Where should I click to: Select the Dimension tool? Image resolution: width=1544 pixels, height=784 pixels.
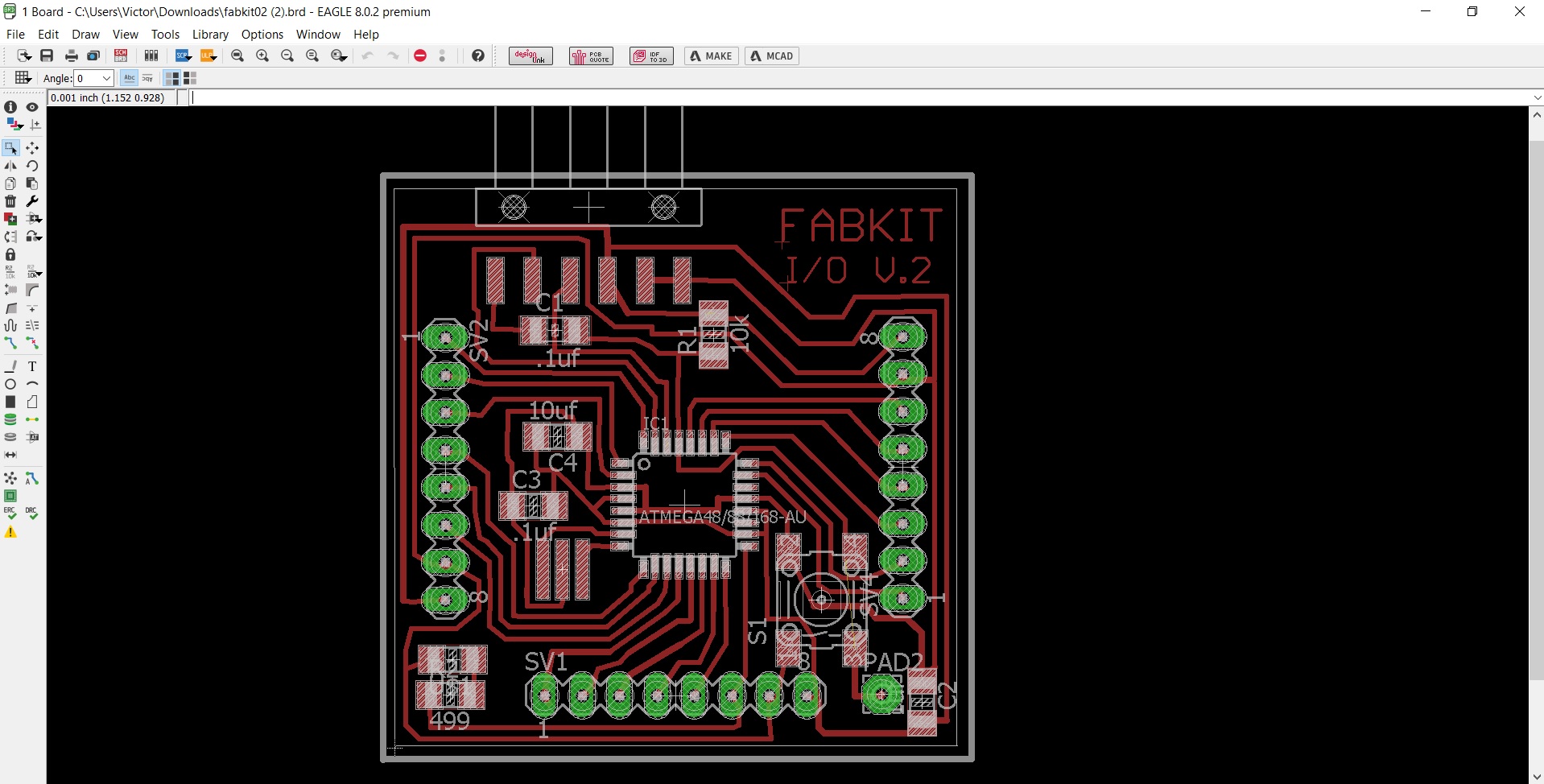[10, 455]
